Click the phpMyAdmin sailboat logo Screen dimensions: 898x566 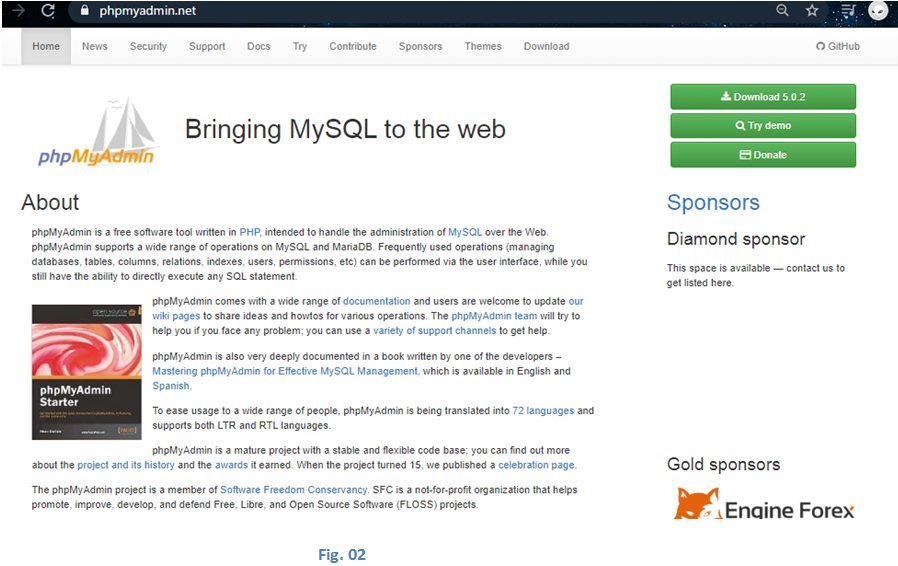click(97, 131)
